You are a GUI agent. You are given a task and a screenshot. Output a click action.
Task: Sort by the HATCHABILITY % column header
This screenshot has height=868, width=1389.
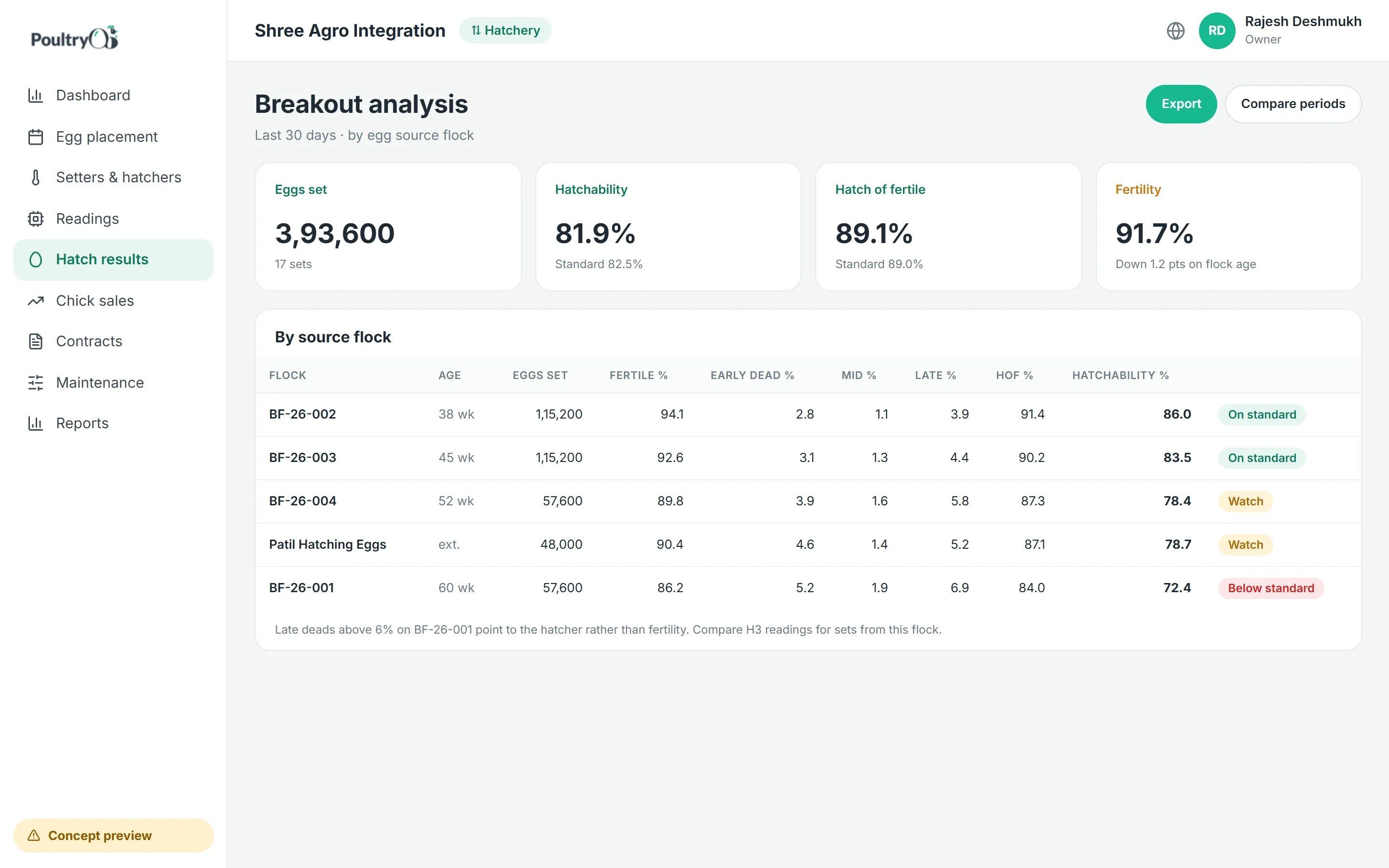point(1120,376)
